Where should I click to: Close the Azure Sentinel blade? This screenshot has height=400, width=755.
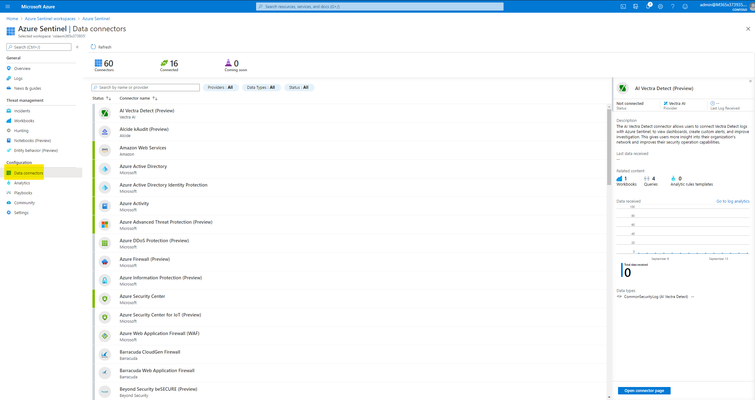coord(748,29)
